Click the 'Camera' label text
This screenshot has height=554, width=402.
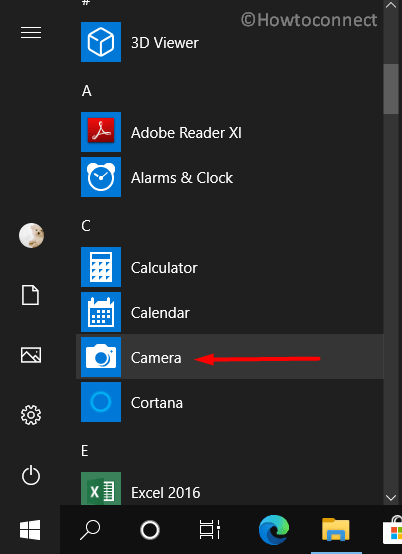pyautogui.click(x=156, y=358)
